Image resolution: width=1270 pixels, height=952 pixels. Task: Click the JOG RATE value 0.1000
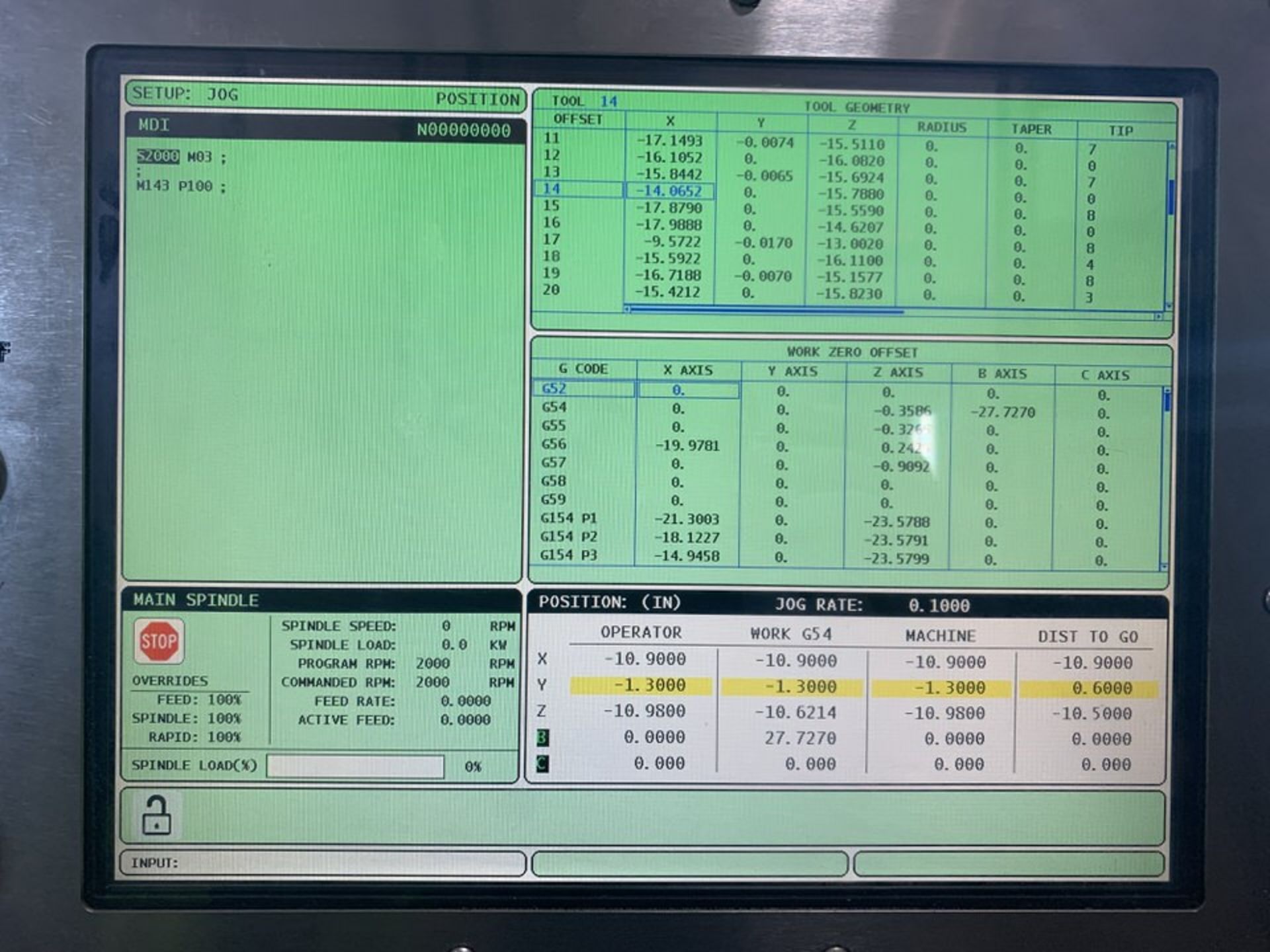coord(939,606)
